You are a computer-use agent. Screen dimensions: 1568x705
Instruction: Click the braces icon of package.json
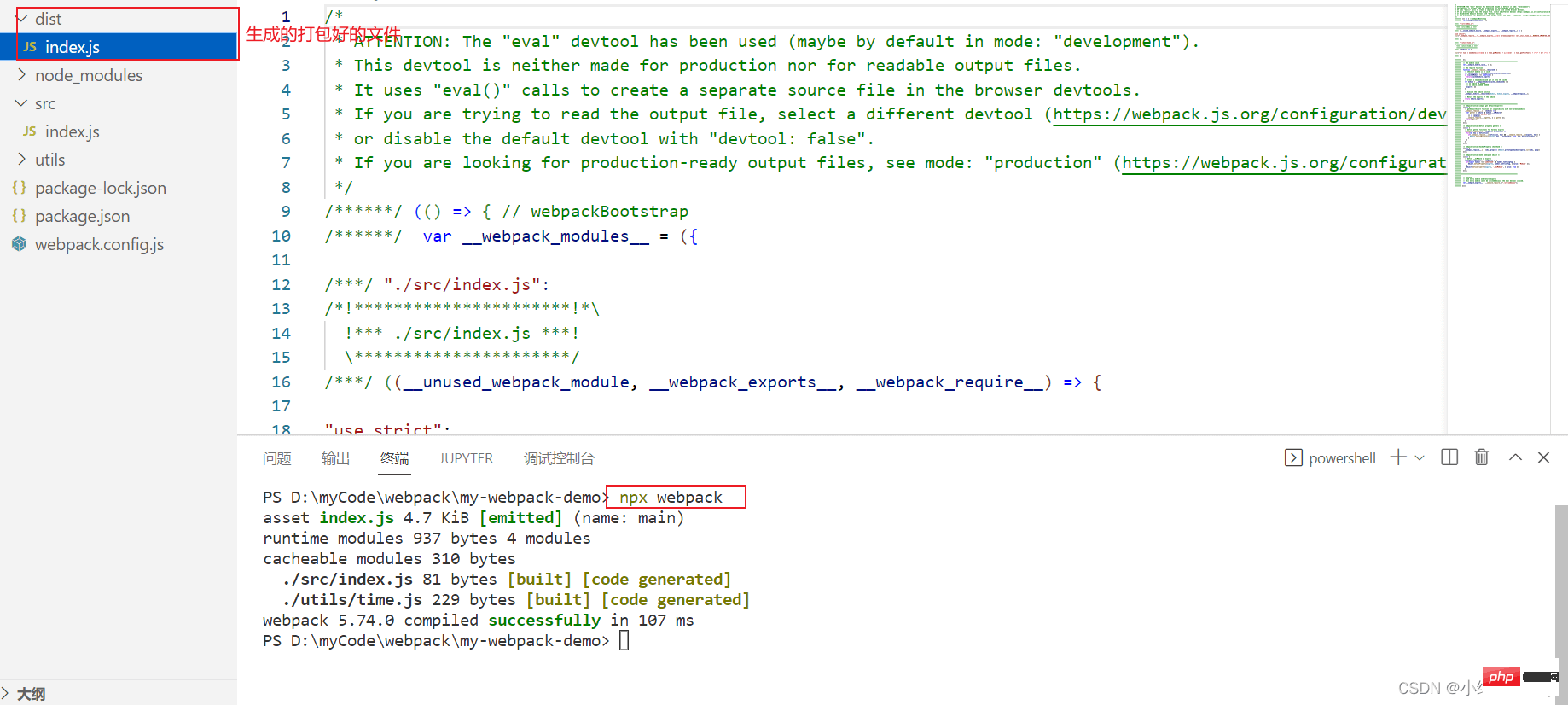[19, 216]
